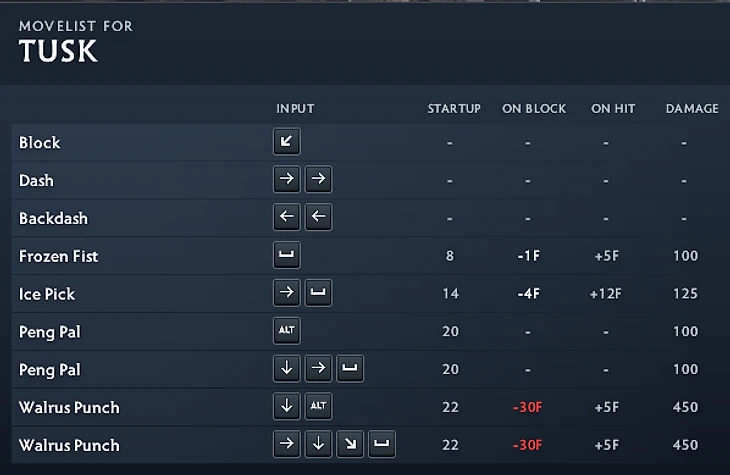
Task: Click the red -30F value in first Walrus Punch row
Action: 527,407
